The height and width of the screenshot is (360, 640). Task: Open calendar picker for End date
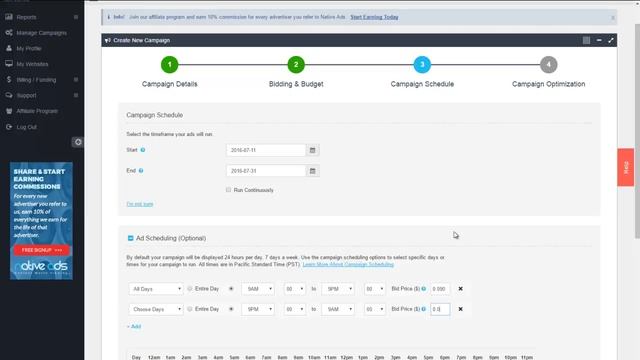312,171
